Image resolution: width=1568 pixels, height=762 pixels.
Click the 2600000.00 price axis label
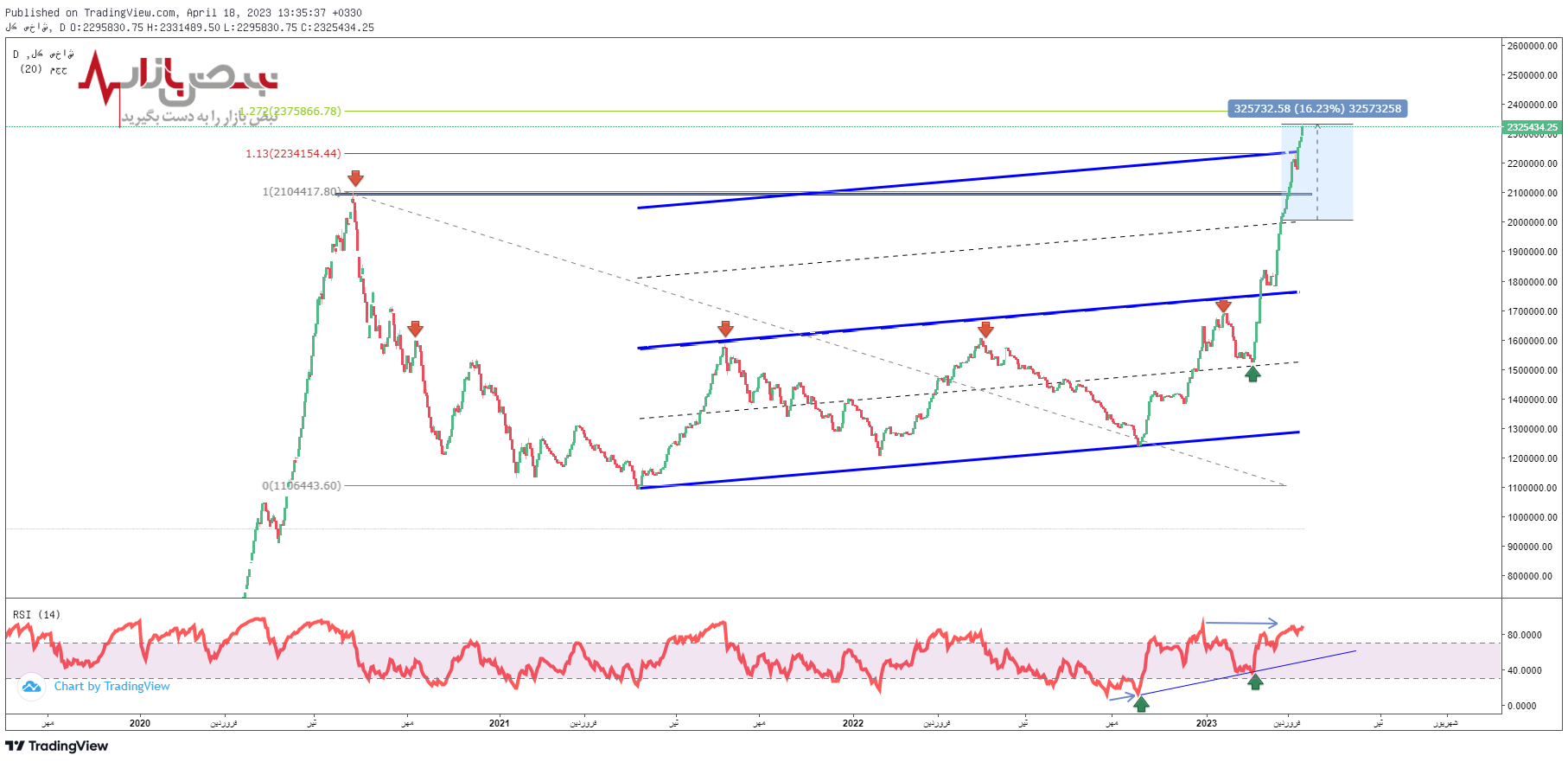pos(1533,46)
